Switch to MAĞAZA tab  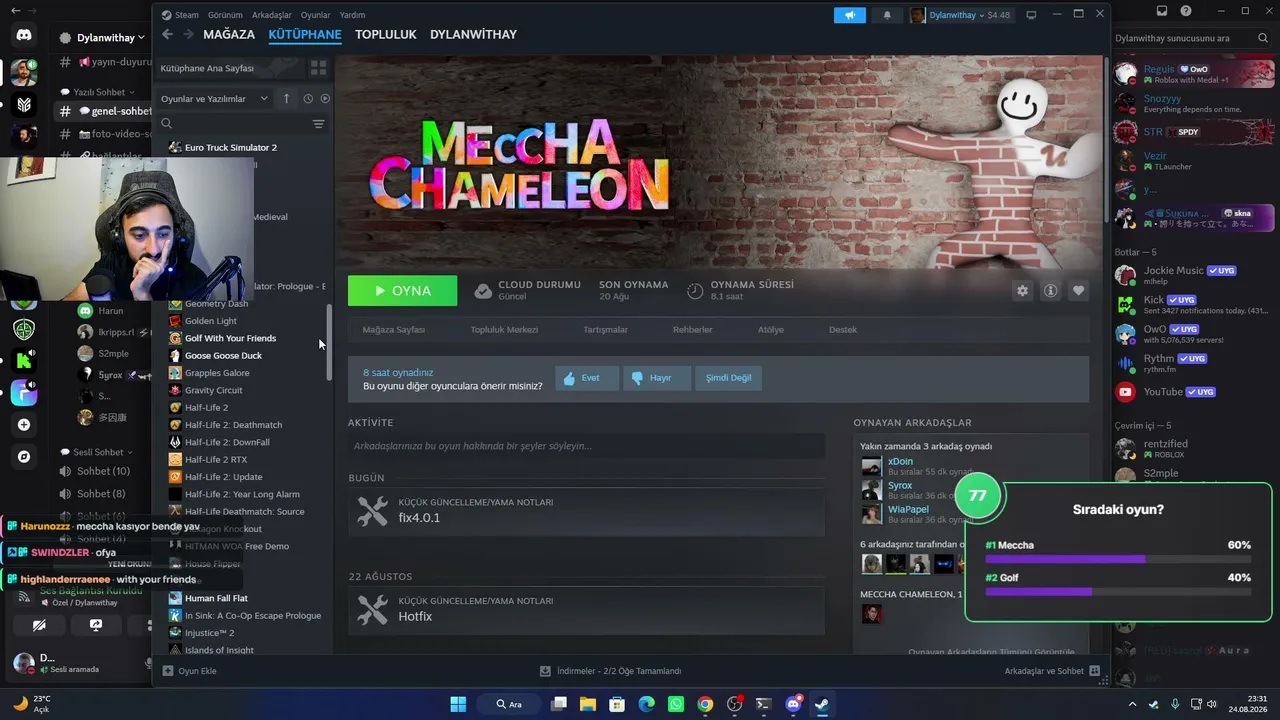(x=229, y=34)
